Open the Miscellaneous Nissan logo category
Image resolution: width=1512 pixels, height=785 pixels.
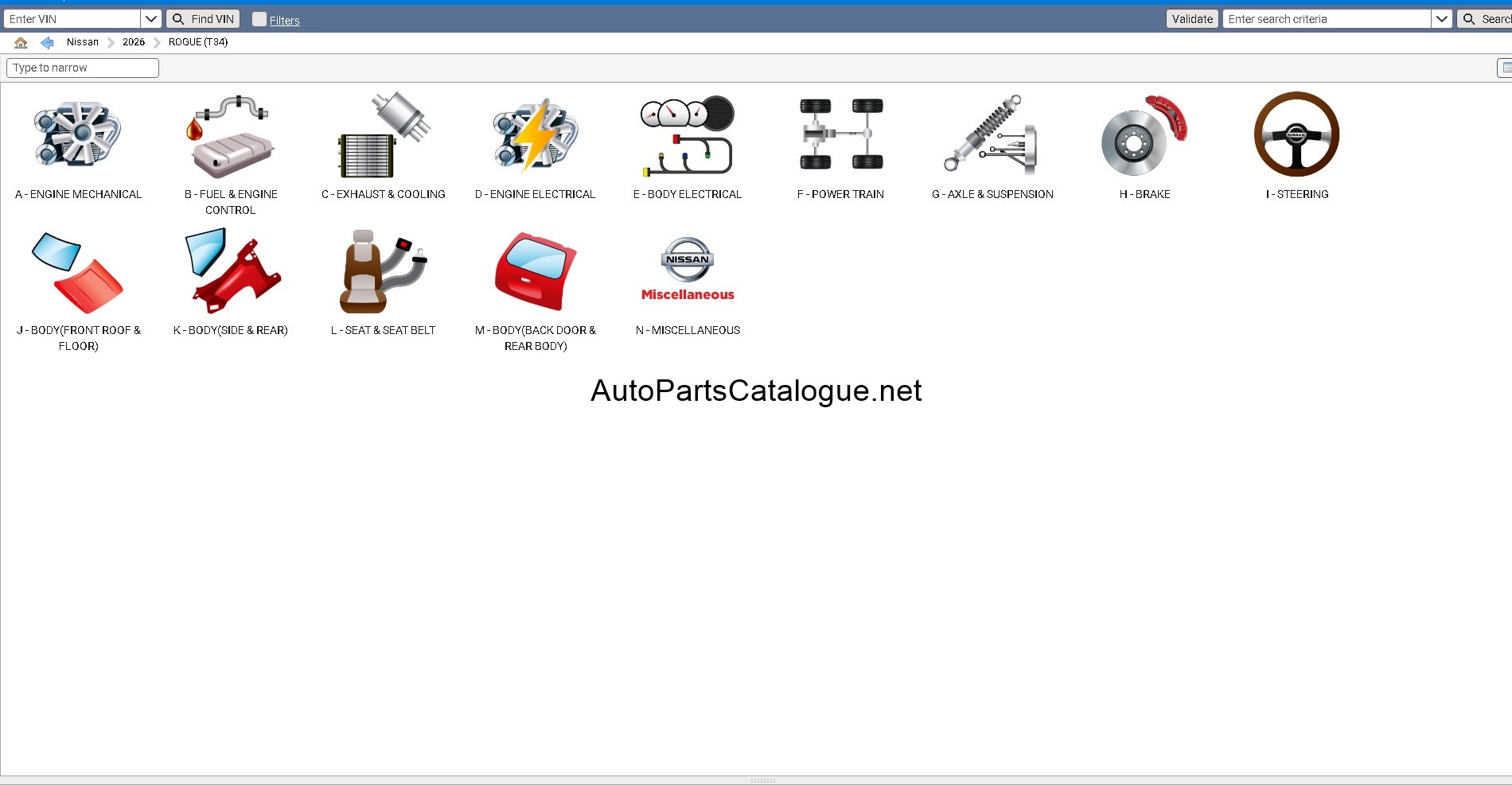pyautogui.click(x=688, y=270)
